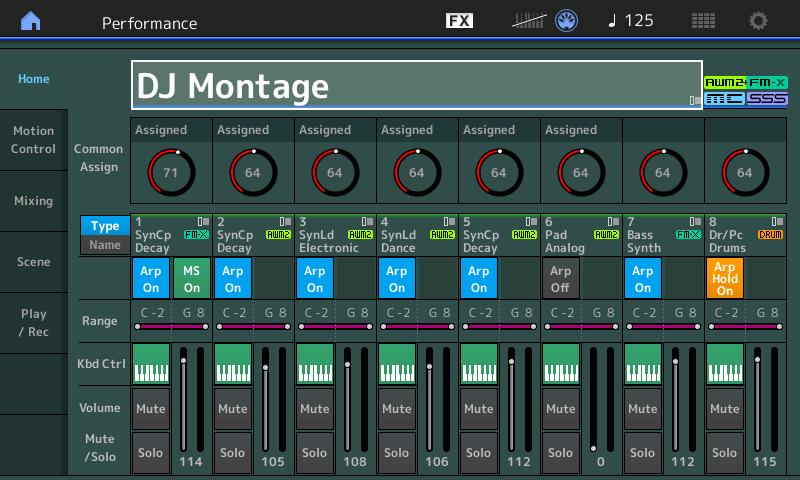The image size is (800, 480).
Task: Enable Arp for Part 6 Pad
Action: coord(560,278)
